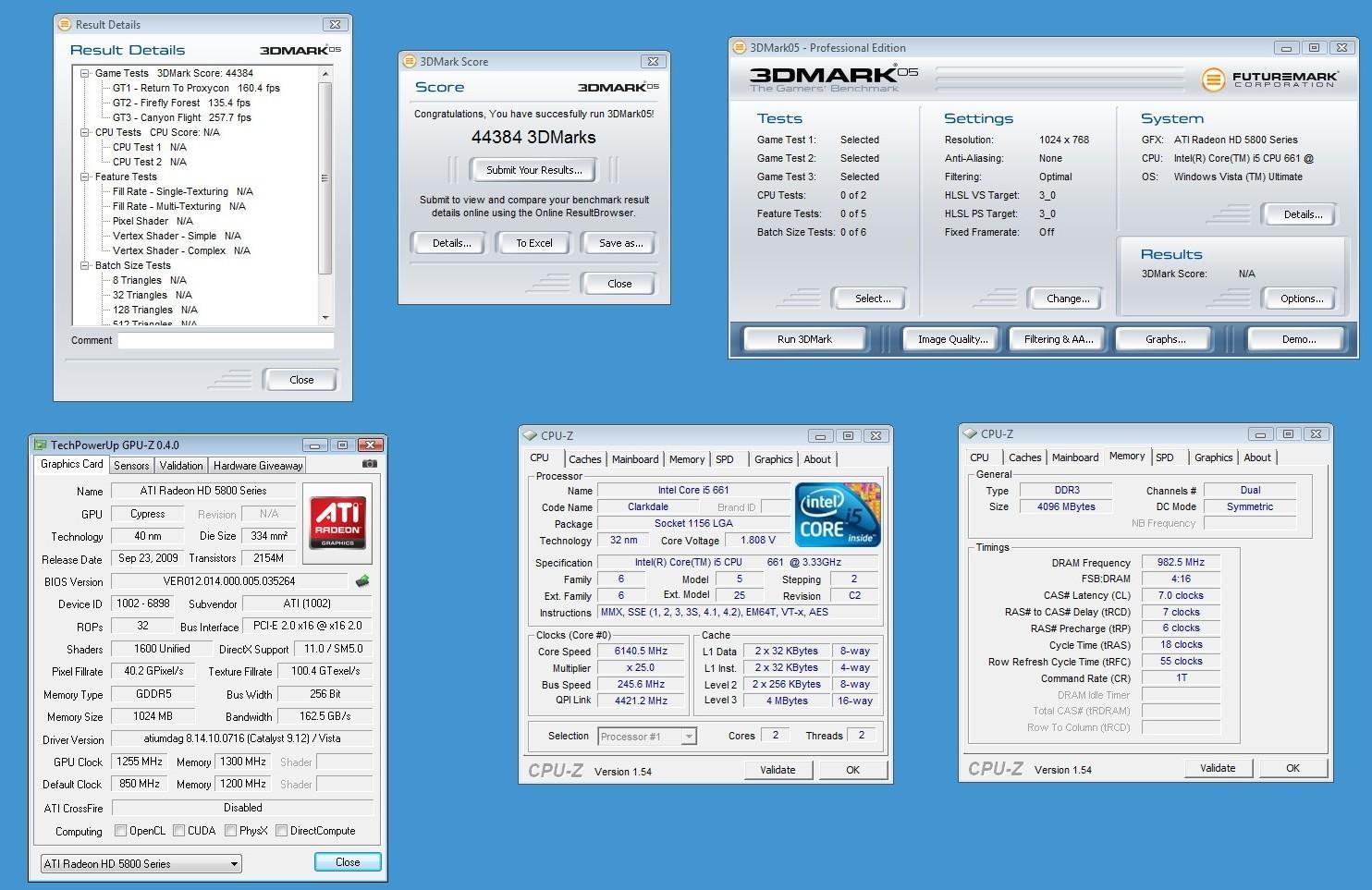Click OK in CPU-Z Memory window
The height and width of the screenshot is (890, 1372).
(1292, 768)
